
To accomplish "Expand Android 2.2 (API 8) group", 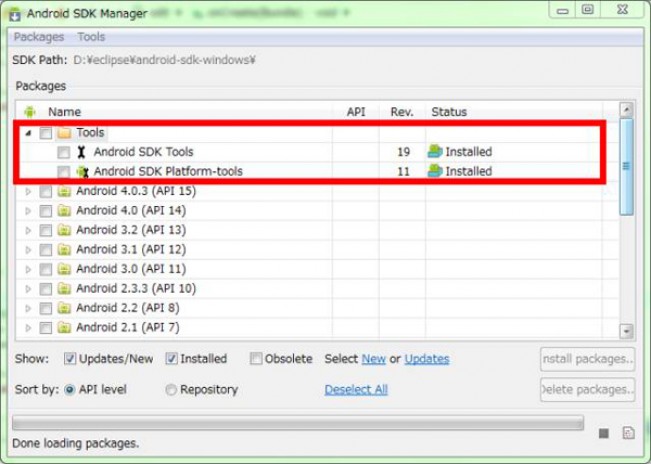I will tap(28, 308).
